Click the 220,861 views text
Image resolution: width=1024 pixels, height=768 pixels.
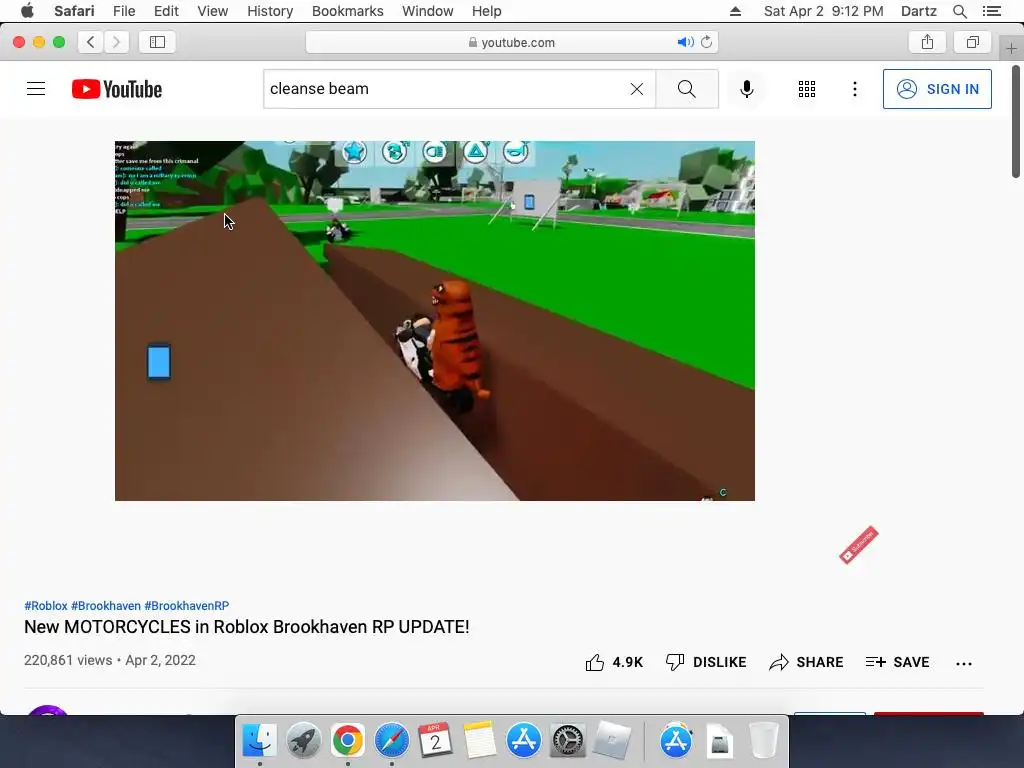68,660
